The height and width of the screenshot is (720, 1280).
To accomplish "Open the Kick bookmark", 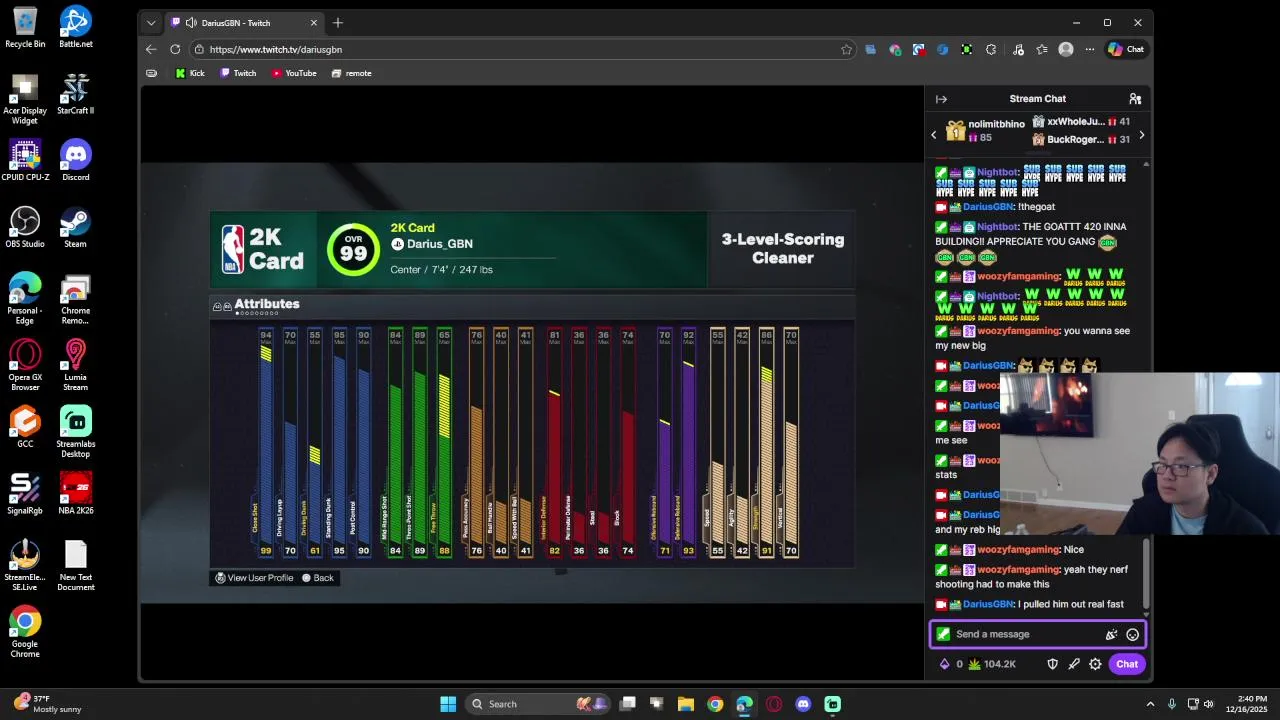I will coord(190,73).
